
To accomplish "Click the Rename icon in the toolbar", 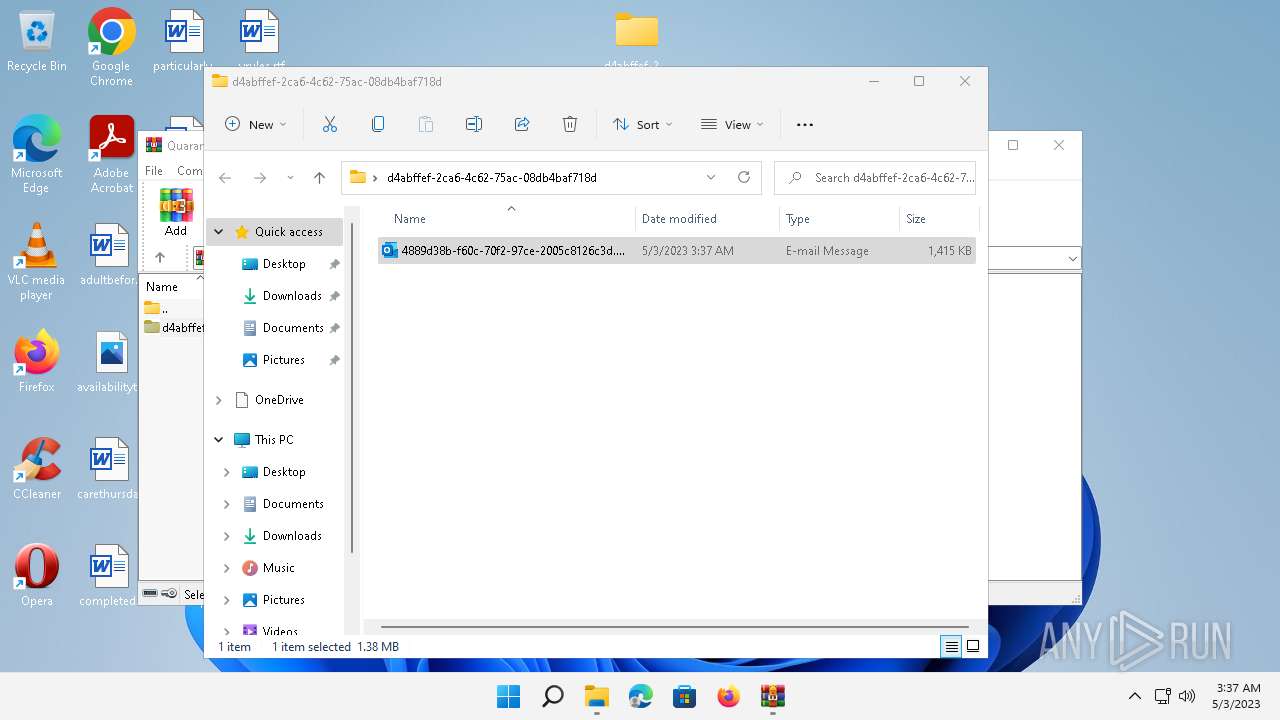I will tap(474, 124).
